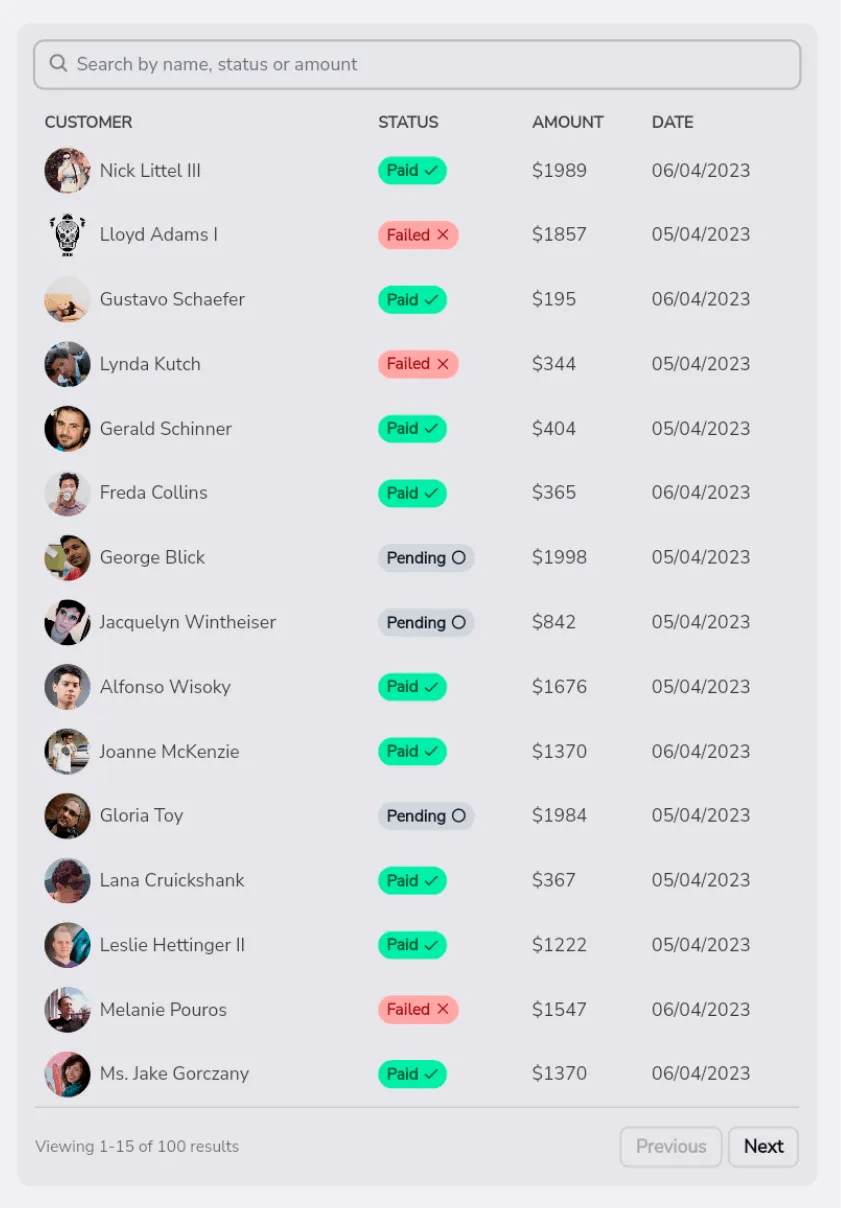The image size is (841, 1208).
Task: Click the Pending badge for George Blick
Action: click(x=425, y=558)
